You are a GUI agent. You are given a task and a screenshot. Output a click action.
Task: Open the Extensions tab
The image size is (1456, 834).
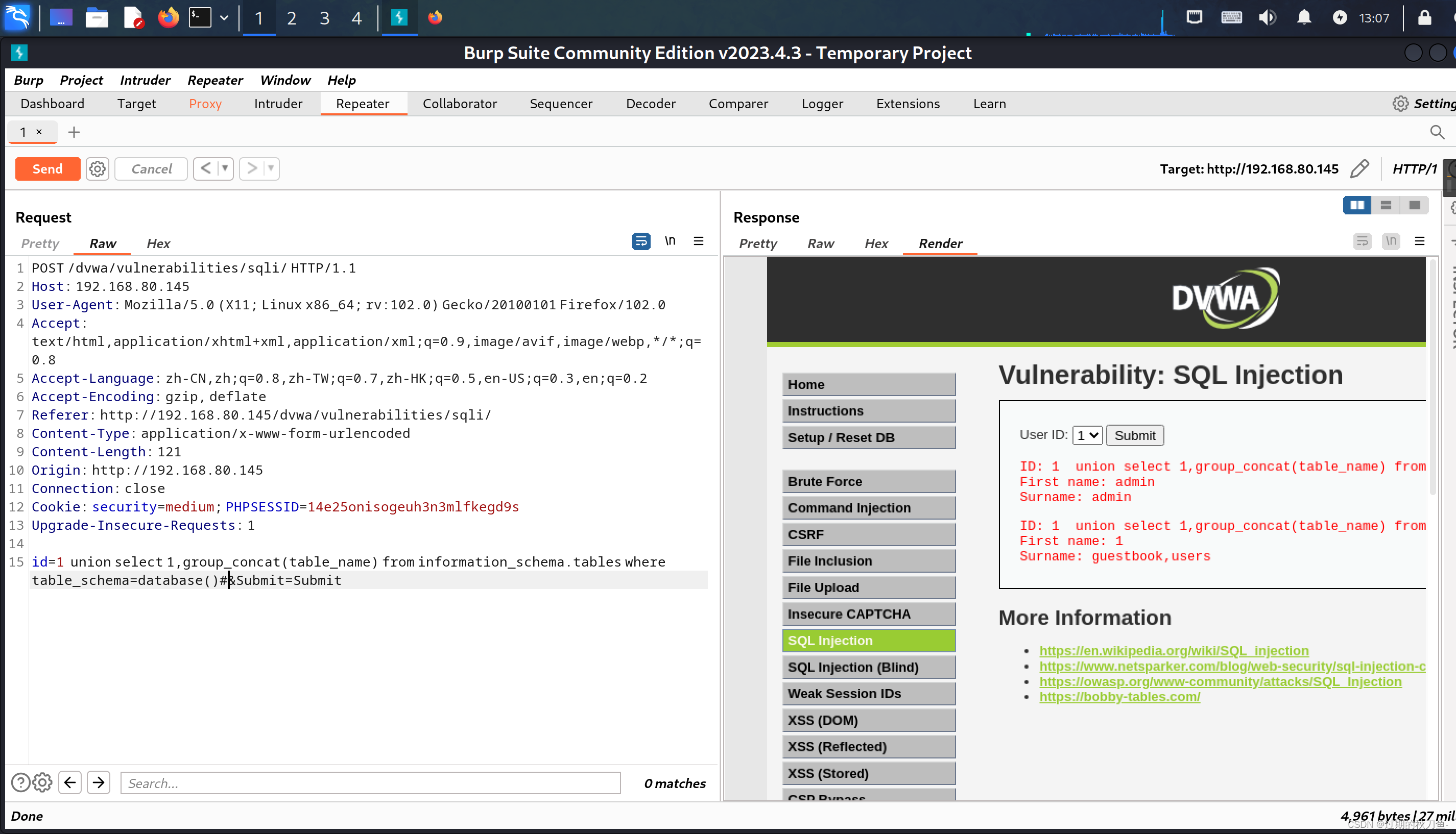908,104
